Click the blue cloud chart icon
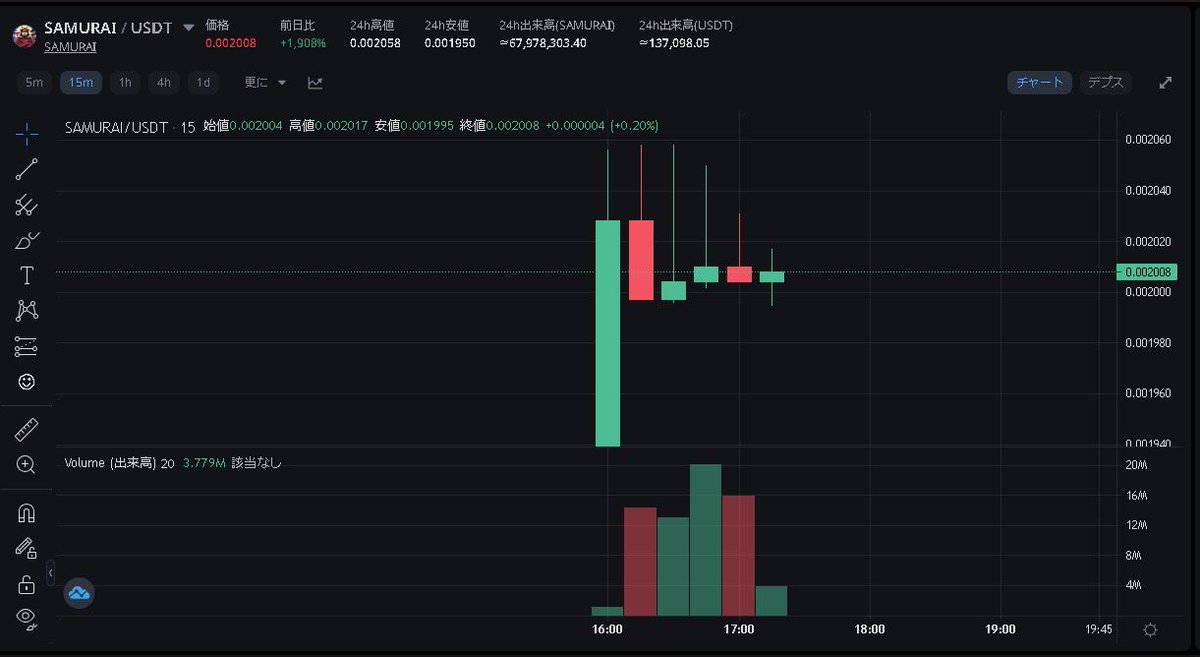The image size is (1200, 657). (78, 593)
